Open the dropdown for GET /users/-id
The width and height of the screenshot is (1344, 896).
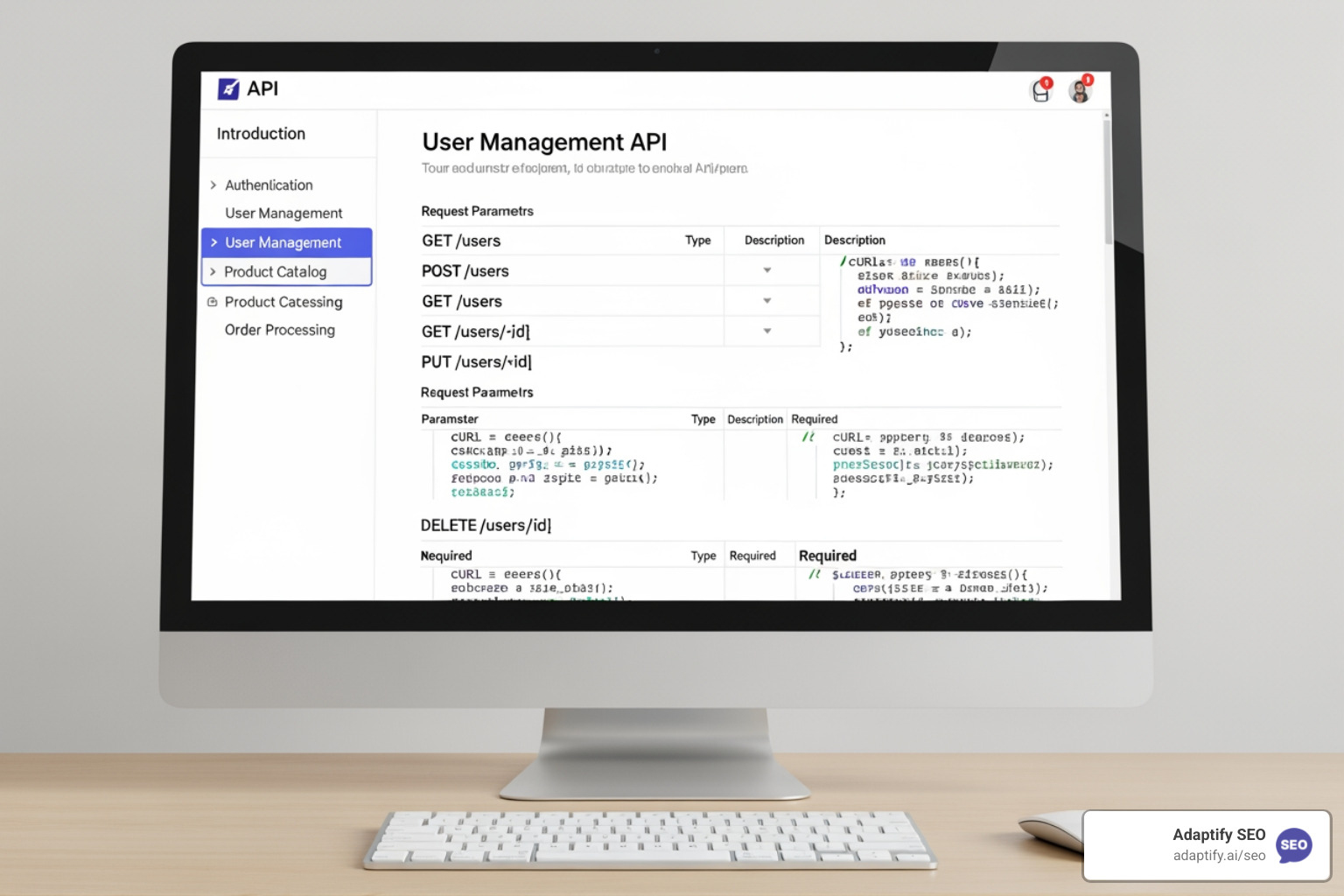pyautogui.click(x=767, y=331)
